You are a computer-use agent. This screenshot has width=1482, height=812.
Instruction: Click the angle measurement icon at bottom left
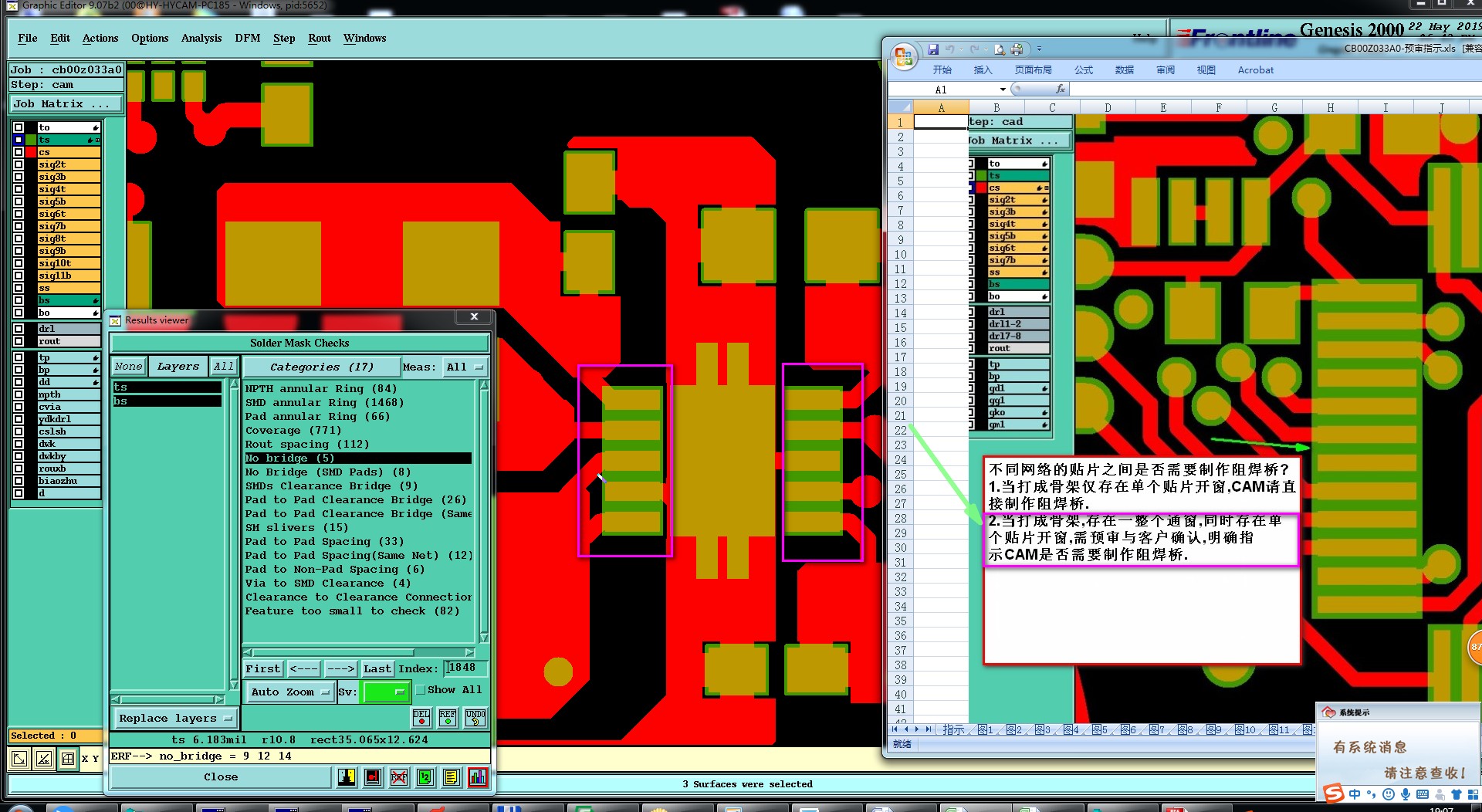click(x=44, y=759)
